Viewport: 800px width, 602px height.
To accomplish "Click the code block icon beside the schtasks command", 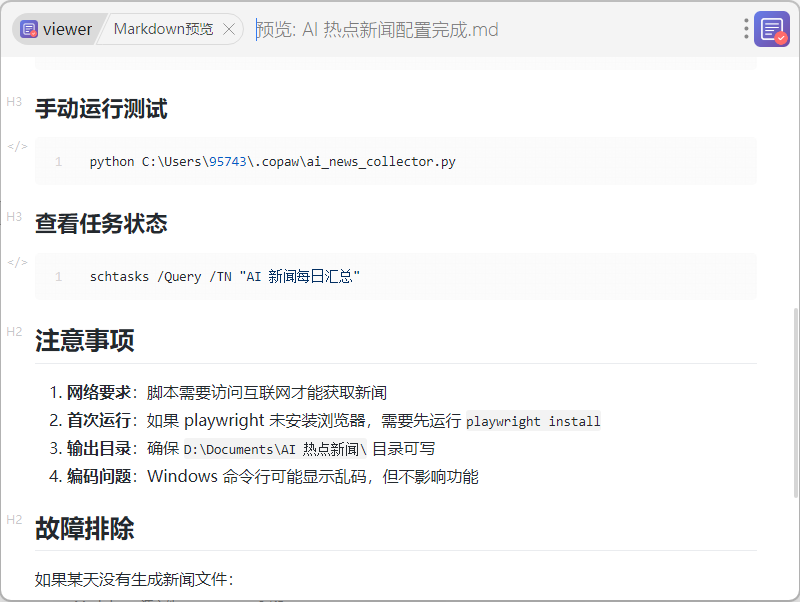I will (17, 262).
